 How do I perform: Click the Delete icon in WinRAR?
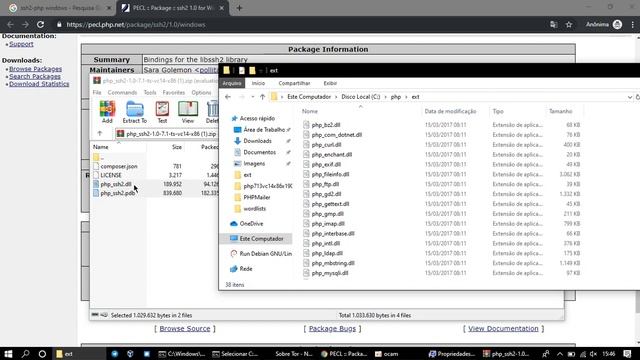pos(212,112)
